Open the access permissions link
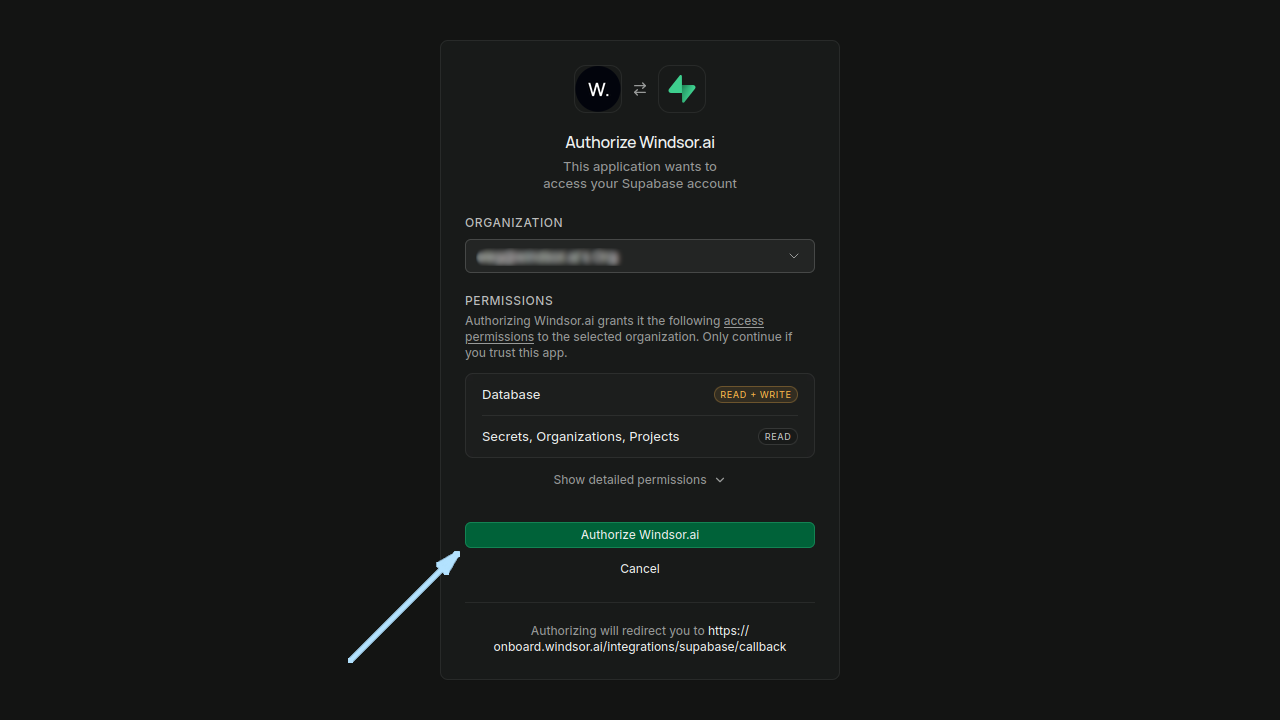The height and width of the screenshot is (720, 1280). 614,329
